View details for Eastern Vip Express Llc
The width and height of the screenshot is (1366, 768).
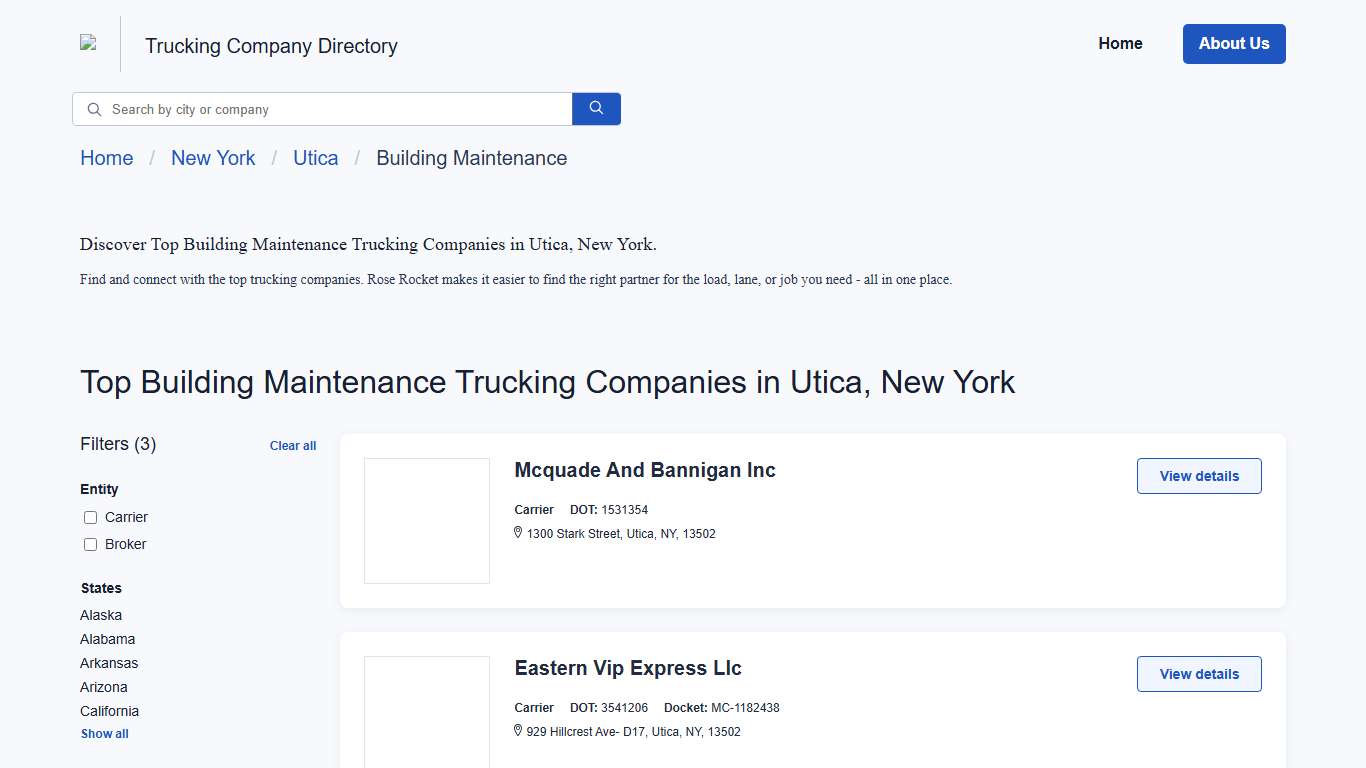[x=1198, y=674]
